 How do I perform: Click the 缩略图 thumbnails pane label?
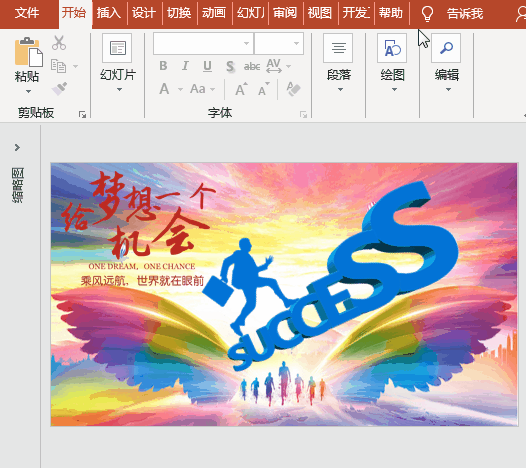click(18, 185)
